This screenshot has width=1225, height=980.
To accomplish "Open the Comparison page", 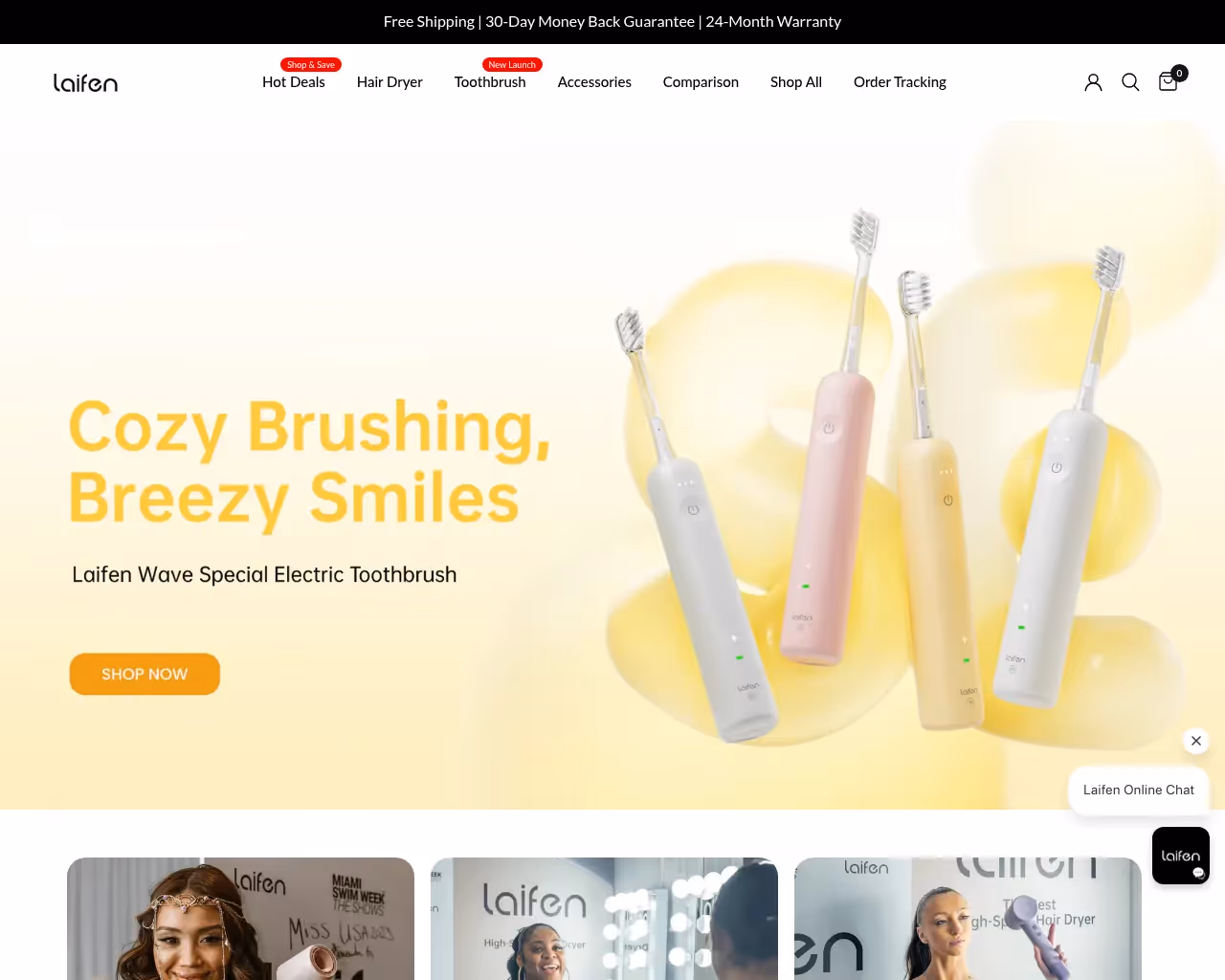I will tap(701, 82).
